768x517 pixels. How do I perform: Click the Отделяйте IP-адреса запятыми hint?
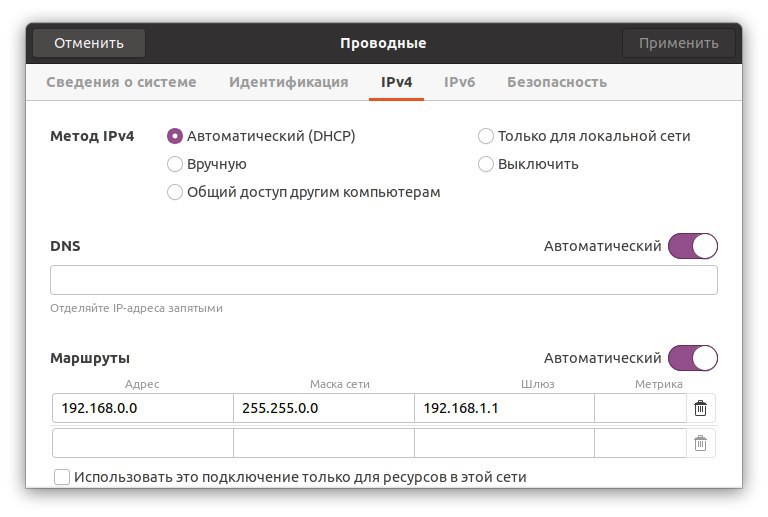136,308
